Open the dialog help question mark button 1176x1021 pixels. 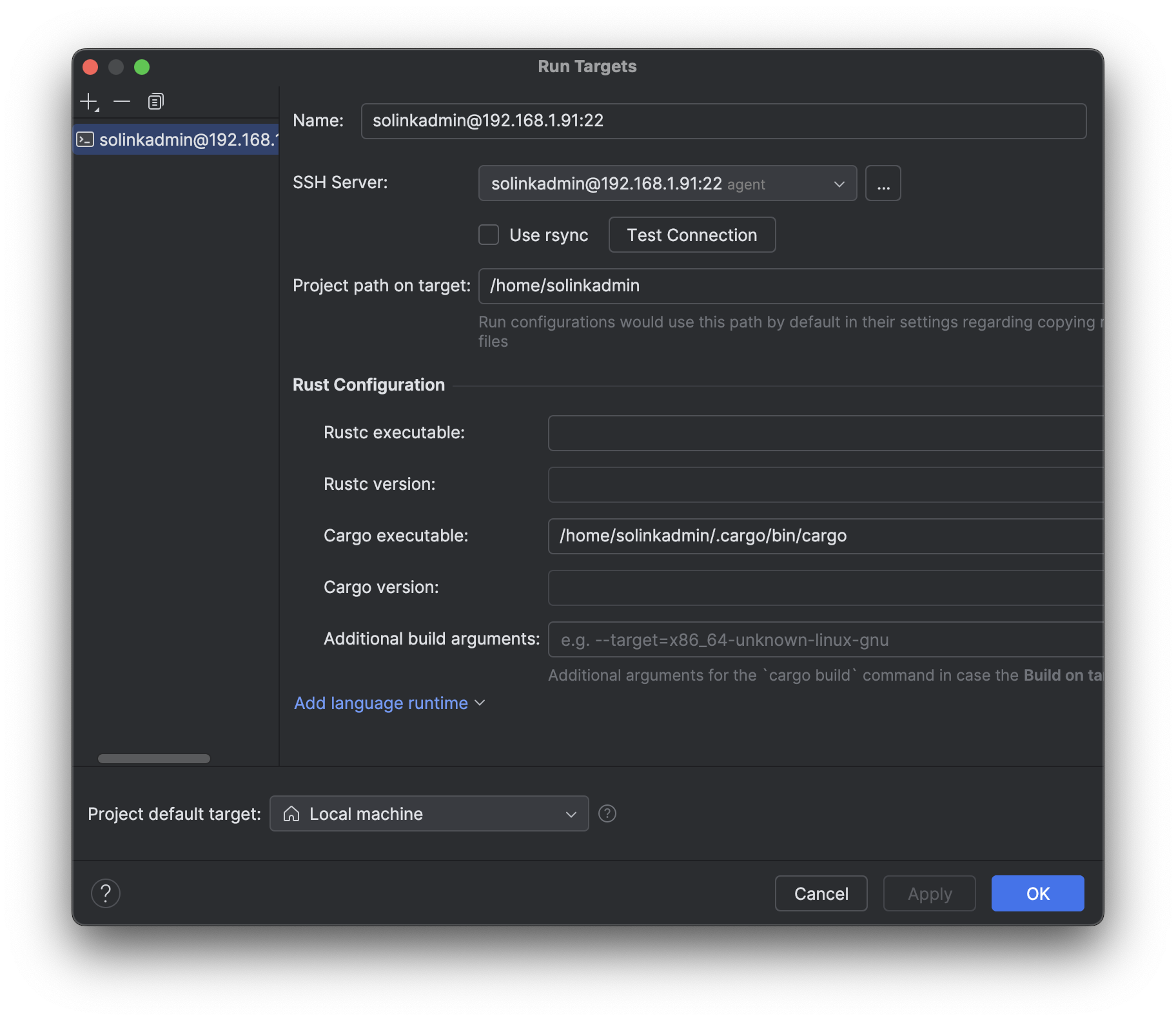point(106,893)
